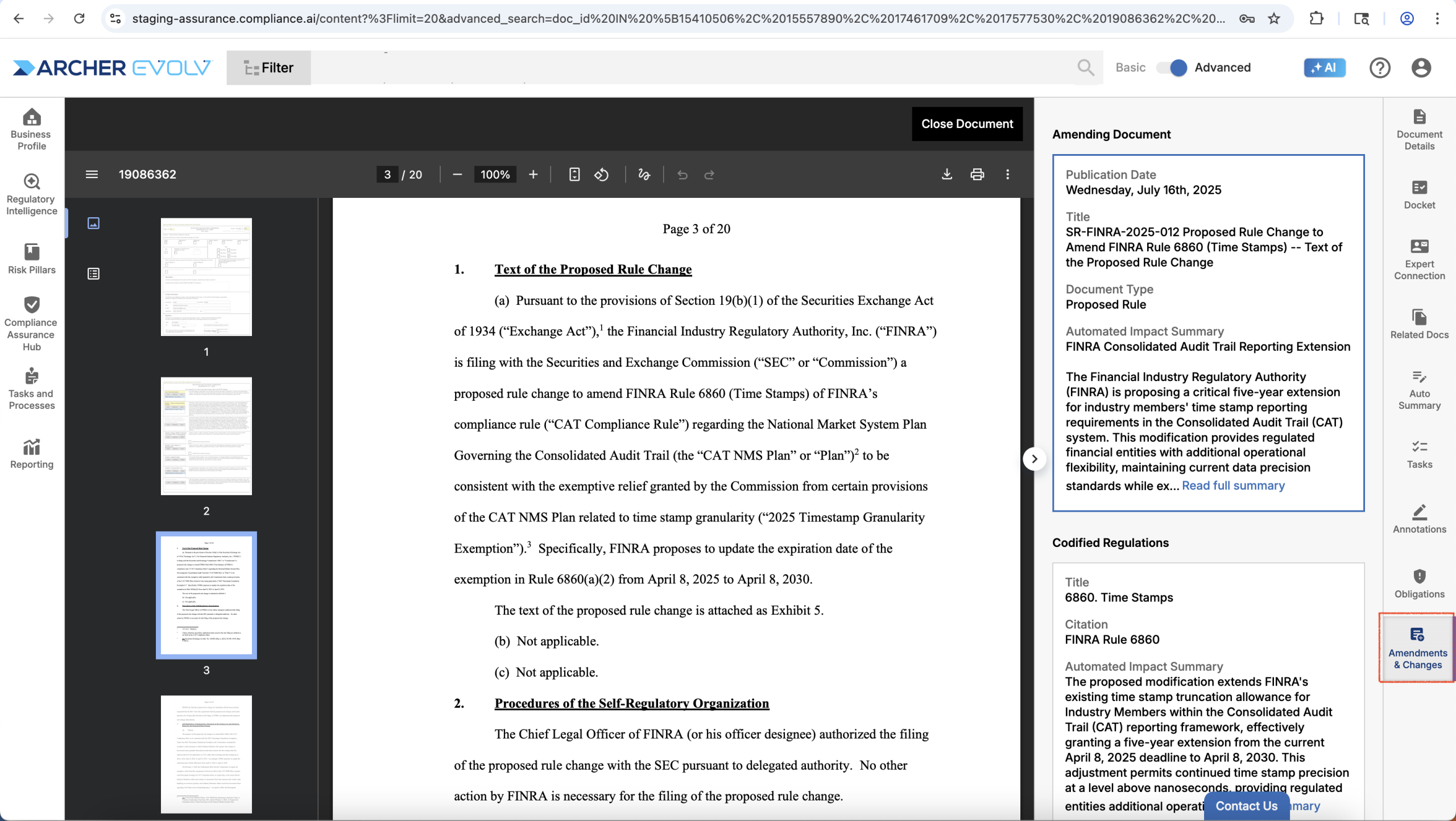Open Regulatory Intelligence in sidebar
Screen dimensions: 1456x821
pos(31,194)
